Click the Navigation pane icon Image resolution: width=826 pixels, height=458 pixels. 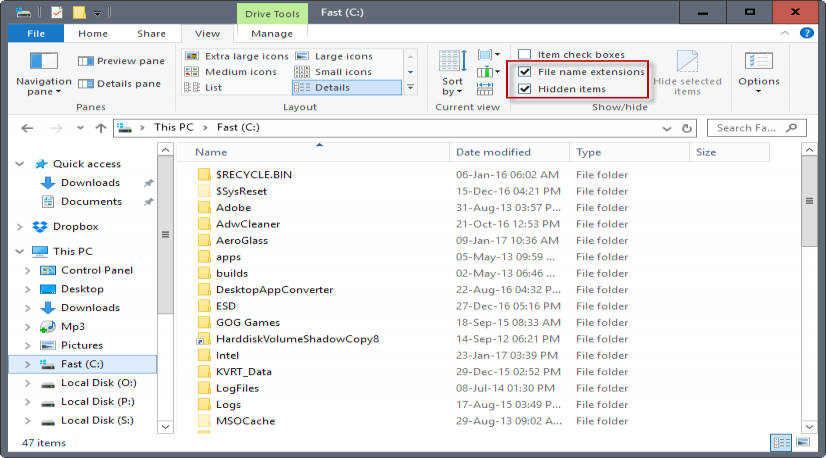coord(43,63)
